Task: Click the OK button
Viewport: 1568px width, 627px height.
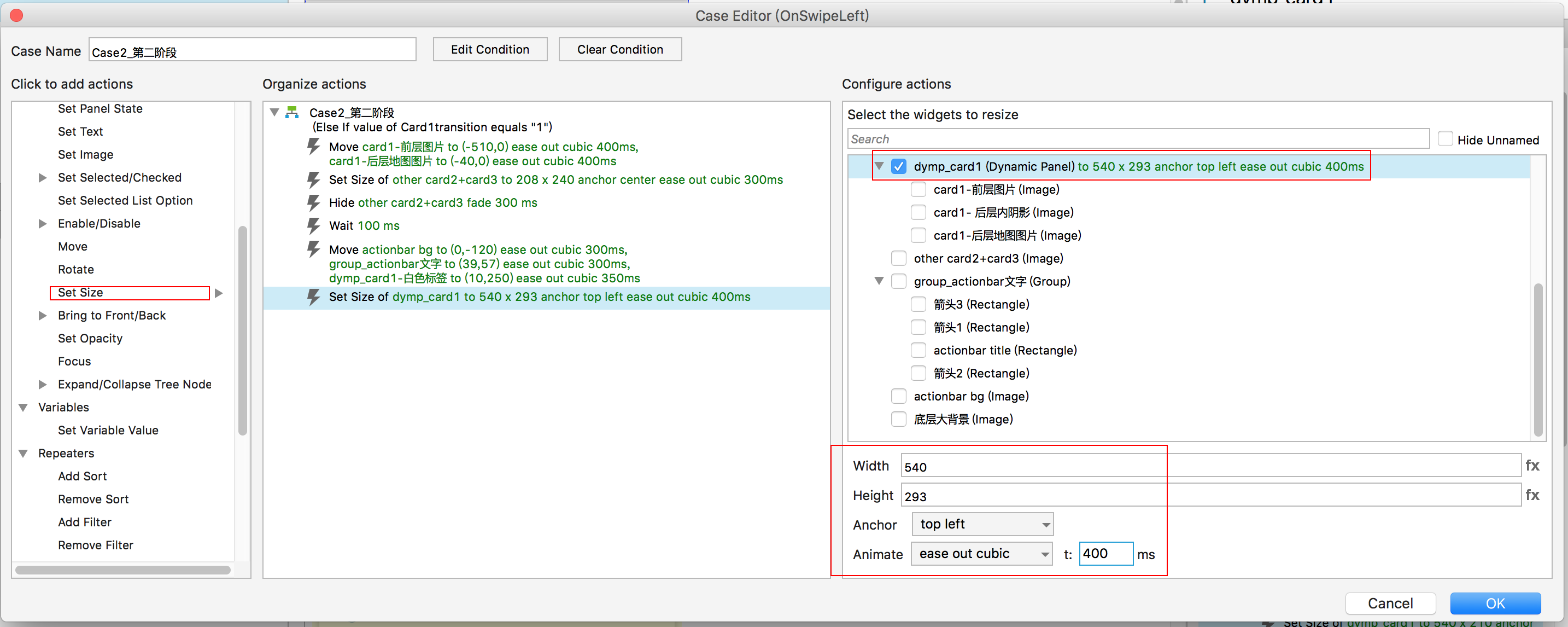Action: pos(1495,602)
